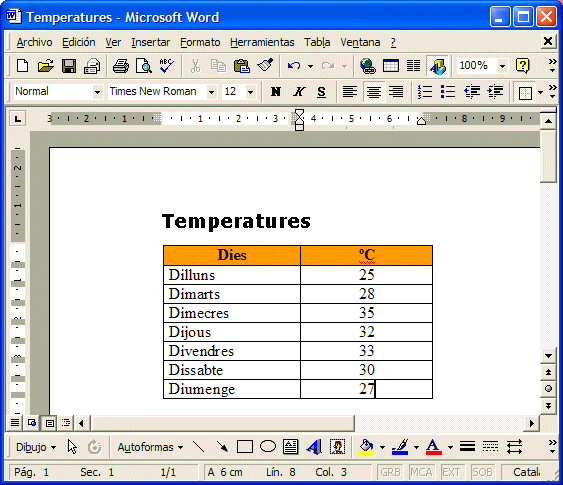Click the Insert Table icon
The width and height of the screenshot is (563, 485).
coord(391,66)
